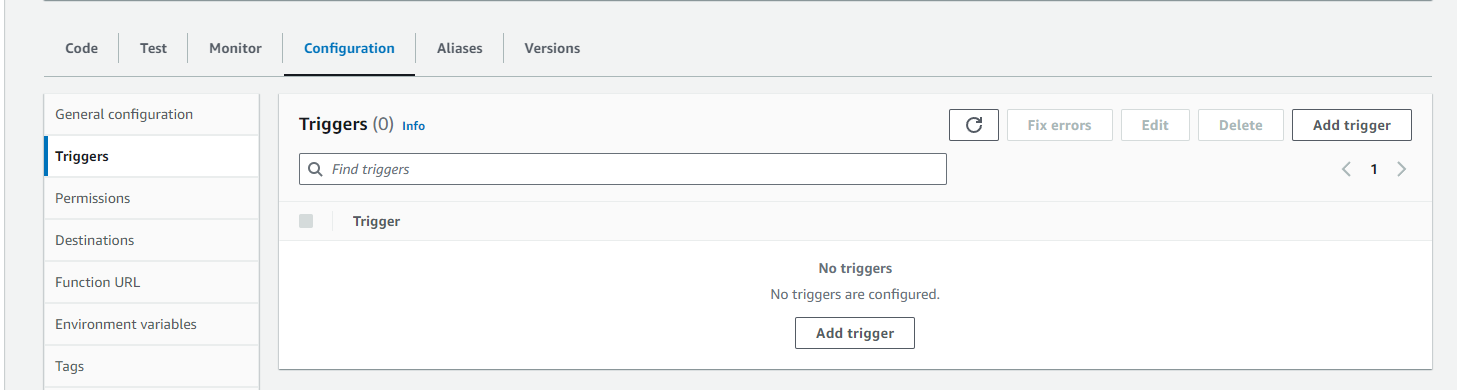This screenshot has width=1457, height=390.
Task: Click Add trigger in the header
Action: [x=1352, y=125]
